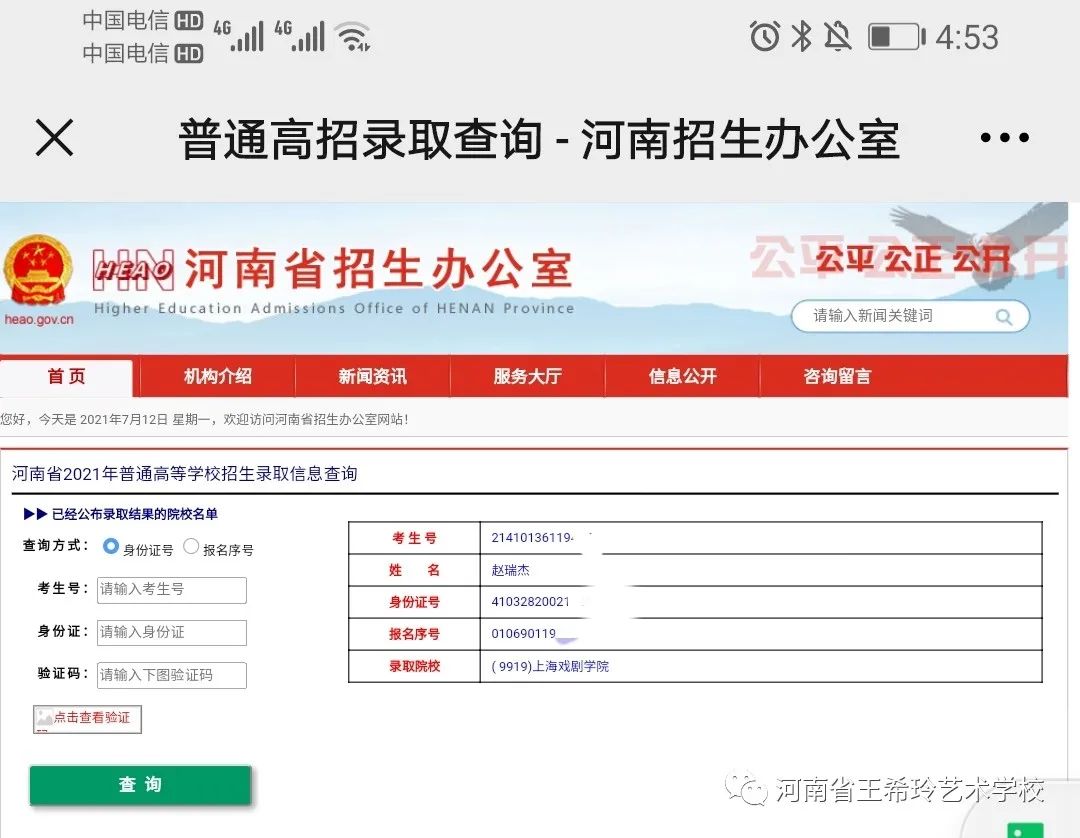The image size is (1080, 838).
Task: Click the 考生号 table header cell
Action: click(414, 538)
